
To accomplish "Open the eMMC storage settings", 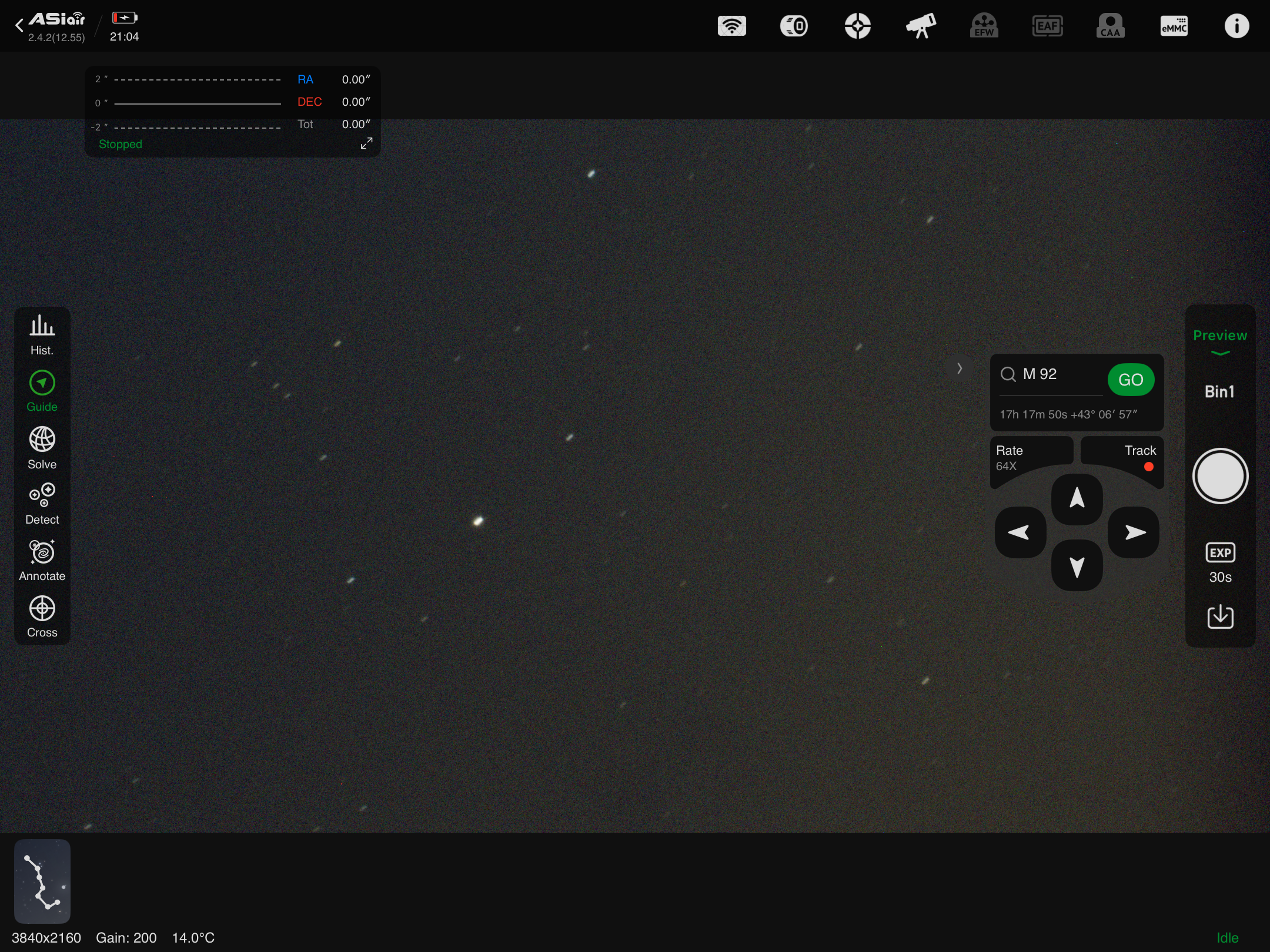I will [1174, 26].
